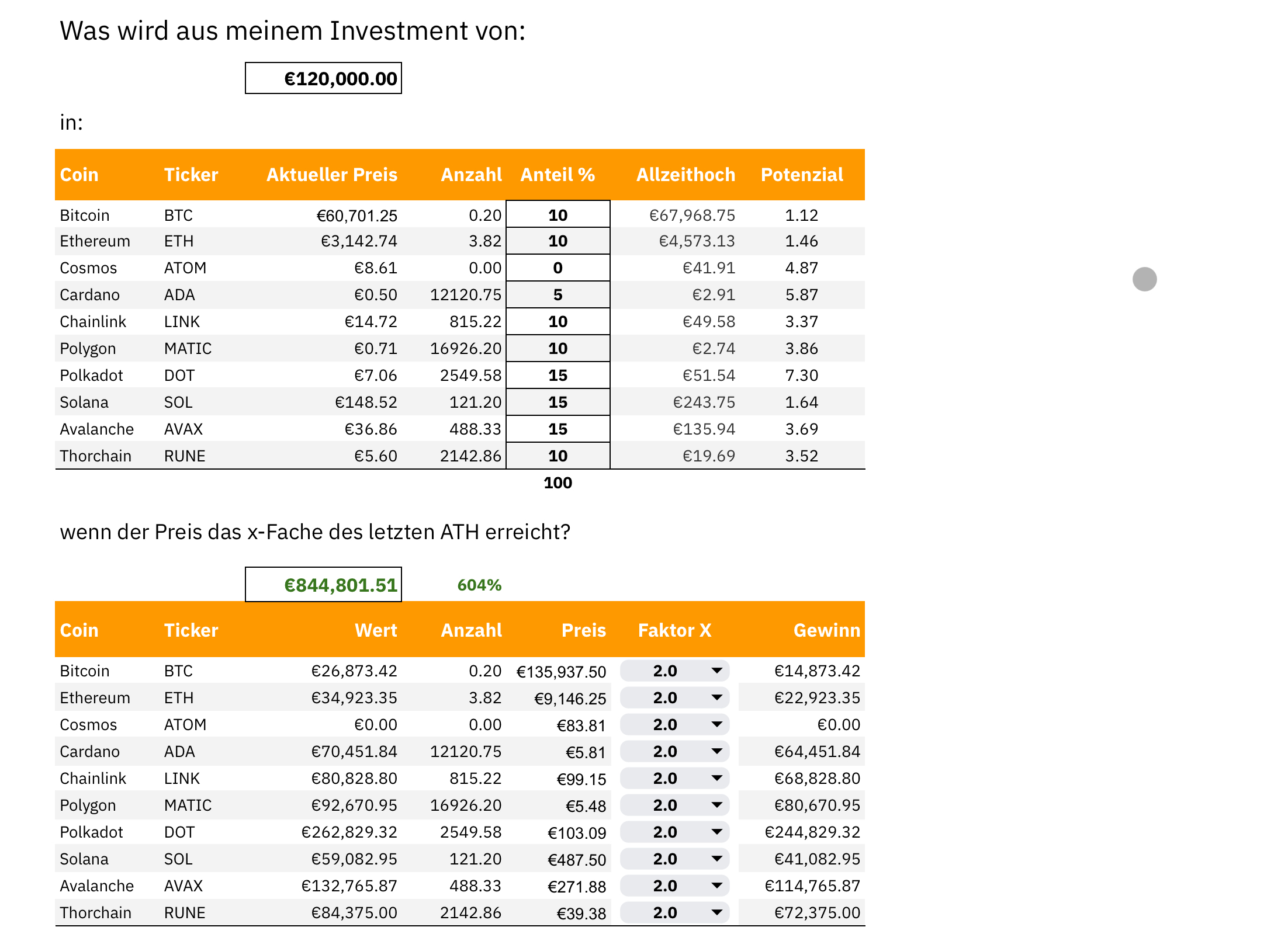Click the heading 'Was wird aus meinem Investment von:'
1288x941 pixels.
(x=293, y=31)
